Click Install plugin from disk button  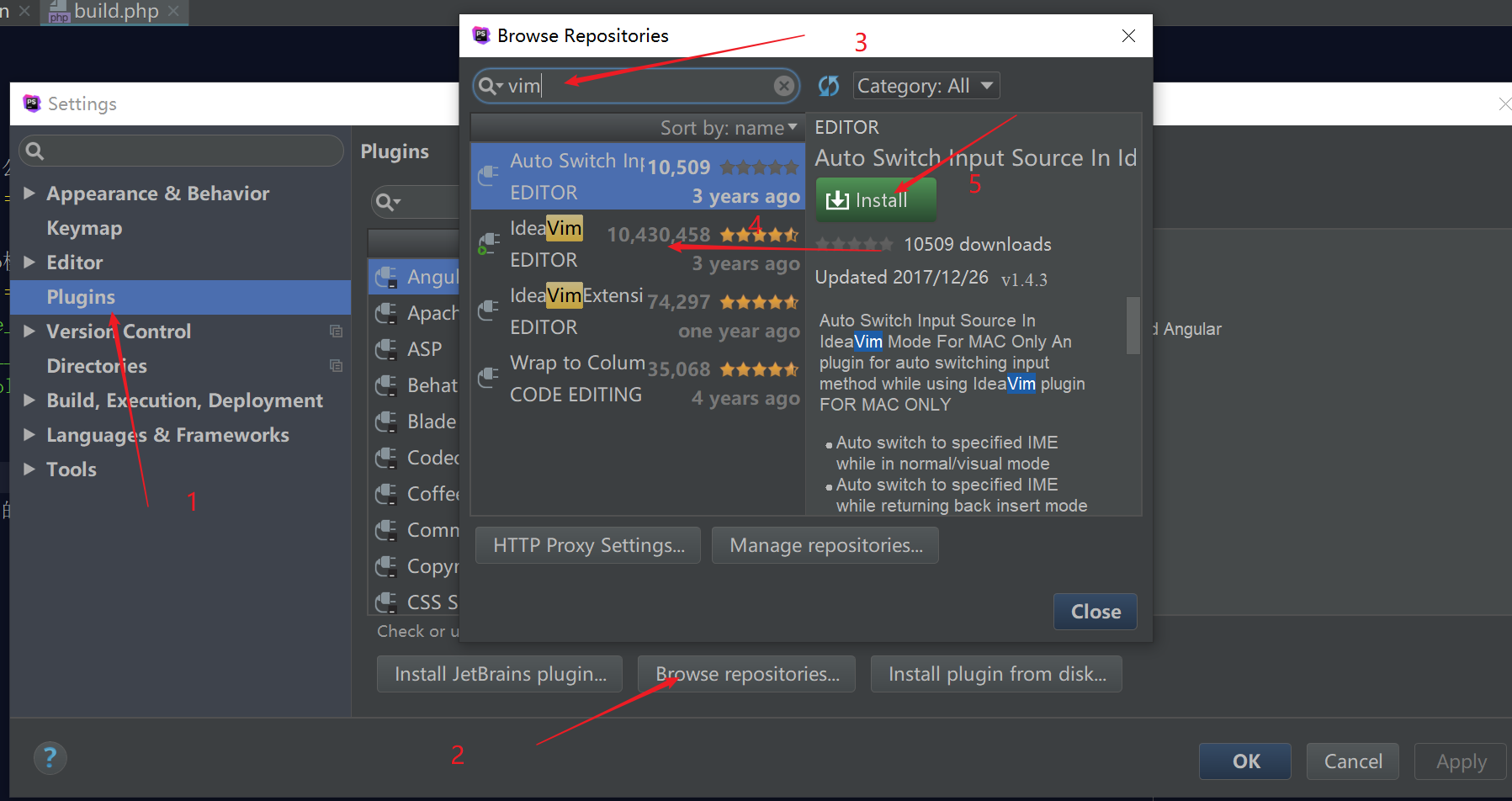pos(996,674)
